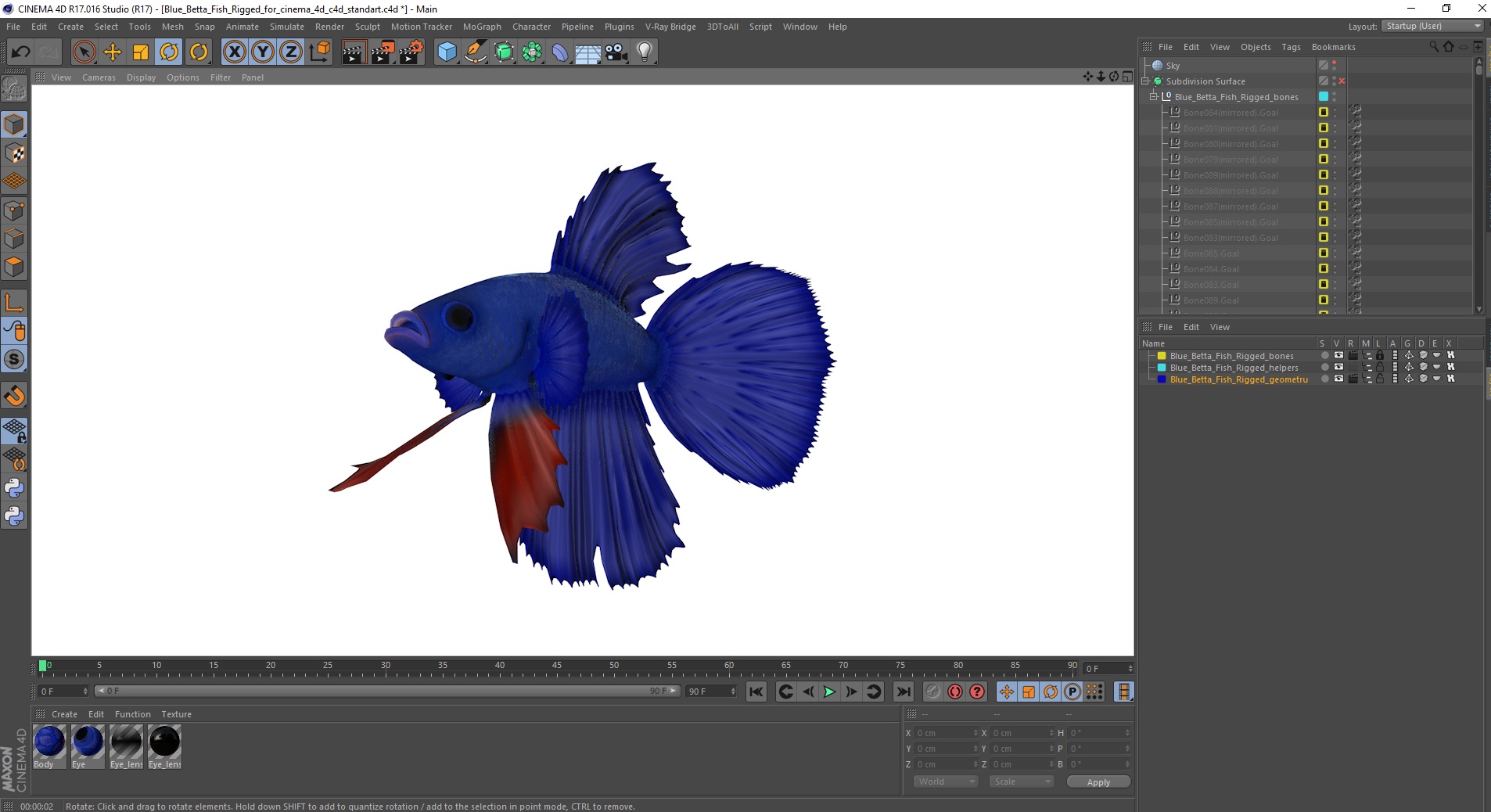This screenshot has height=812, width=1491.
Task: Add a camera object
Action: 616,52
